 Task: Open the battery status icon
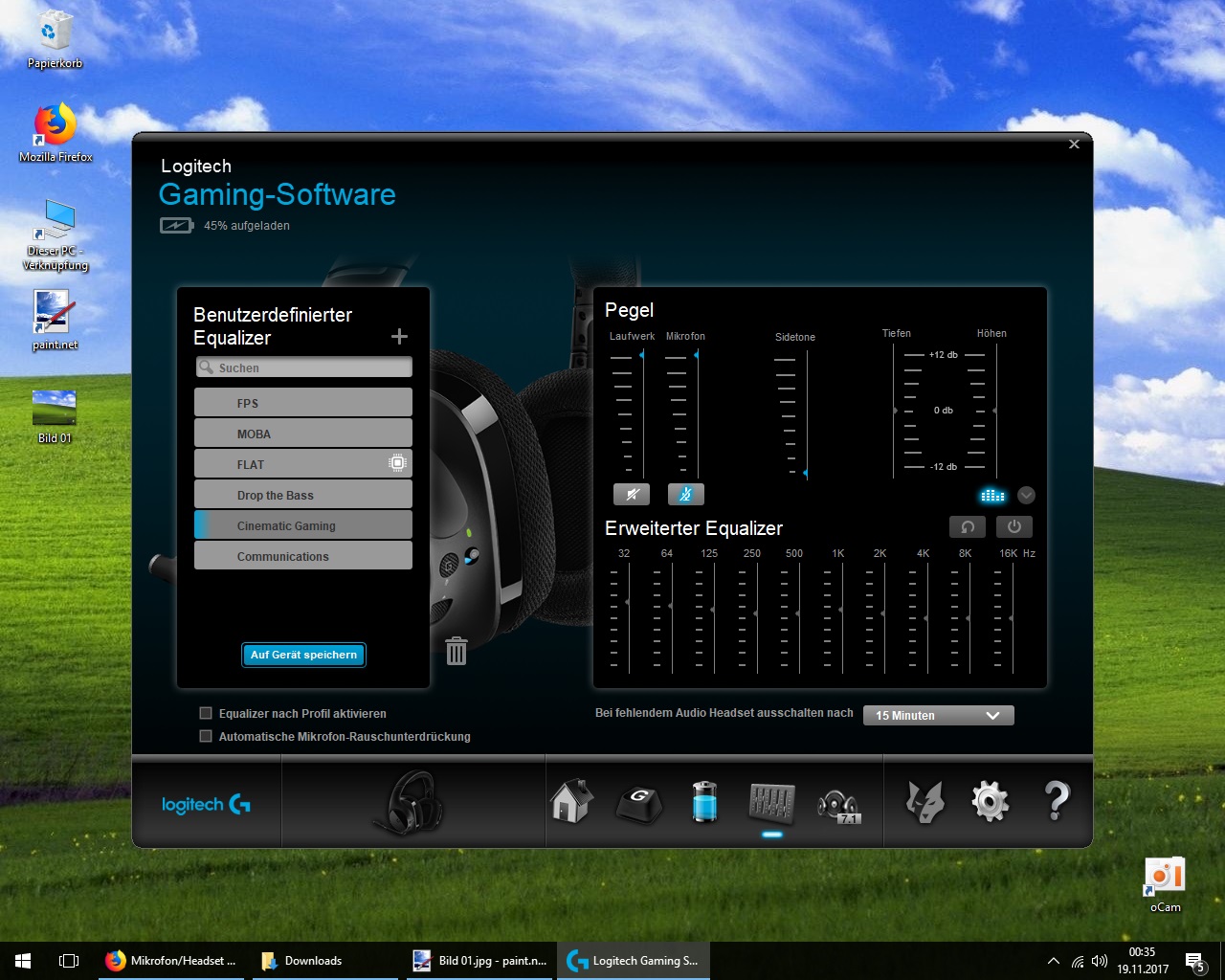pyautogui.click(x=704, y=801)
